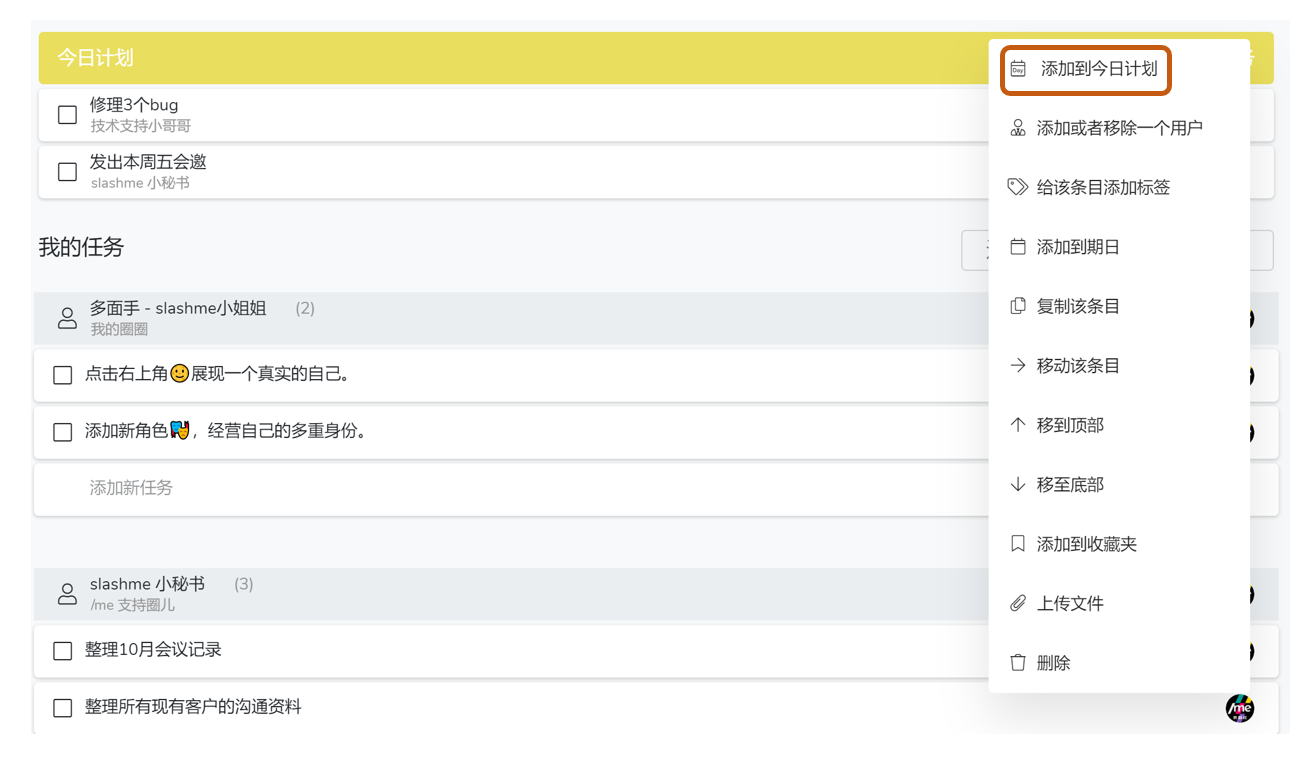Click the paperclip icon for 上传文件
1299x774 pixels.
point(1018,603)
